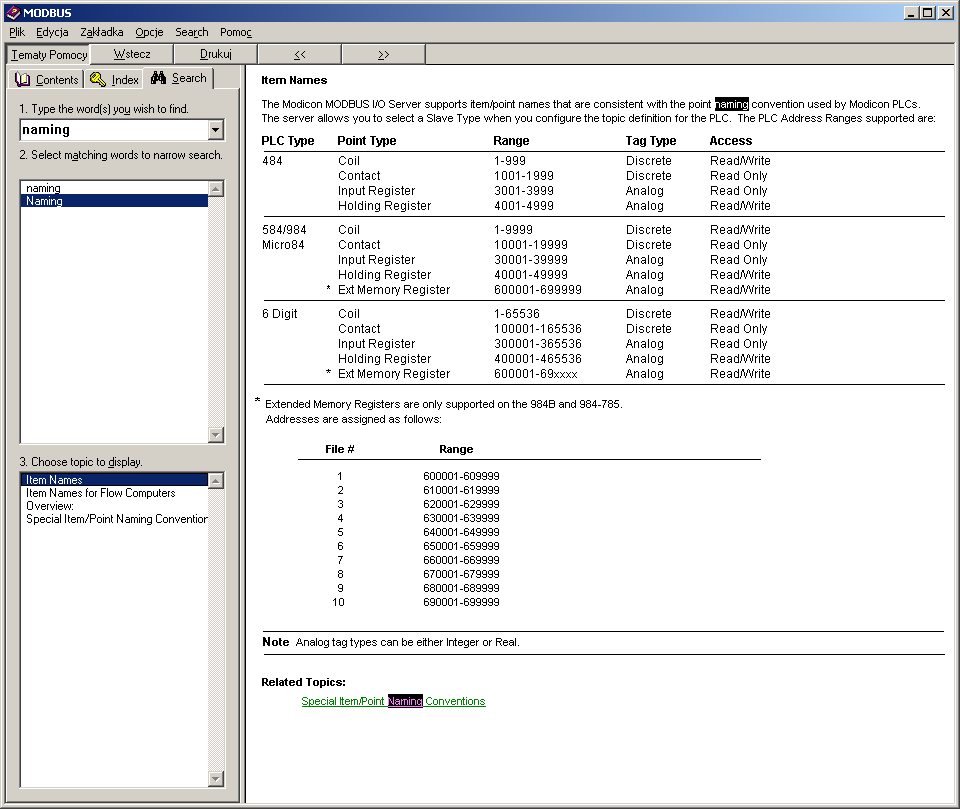Click the Wstecz back button
The image size is (960, 809).
[x=132, y=54]
